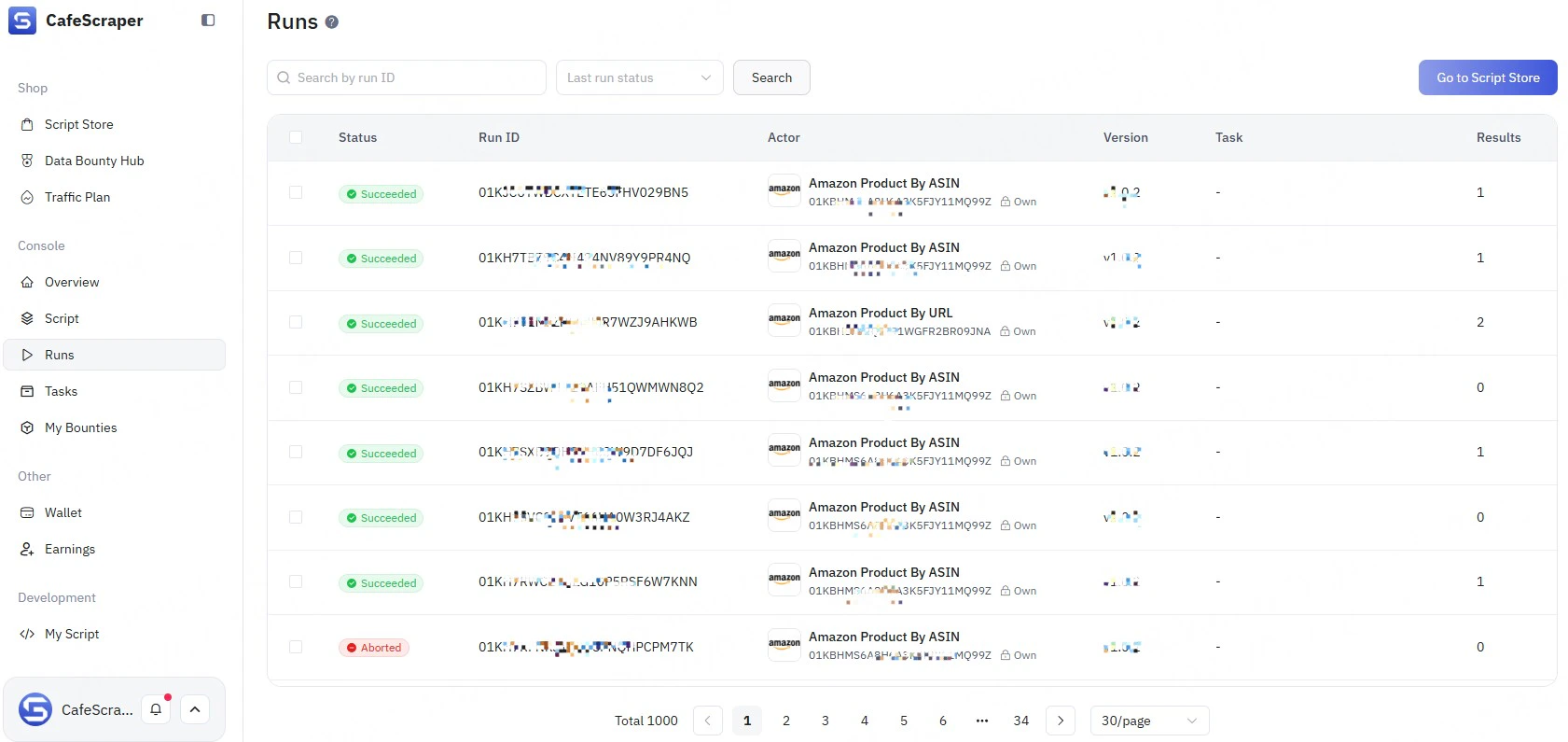This screenshot has width=1568, height=742.
Task: Select current page 1 in pagination
Action: (x=747, y=721)
